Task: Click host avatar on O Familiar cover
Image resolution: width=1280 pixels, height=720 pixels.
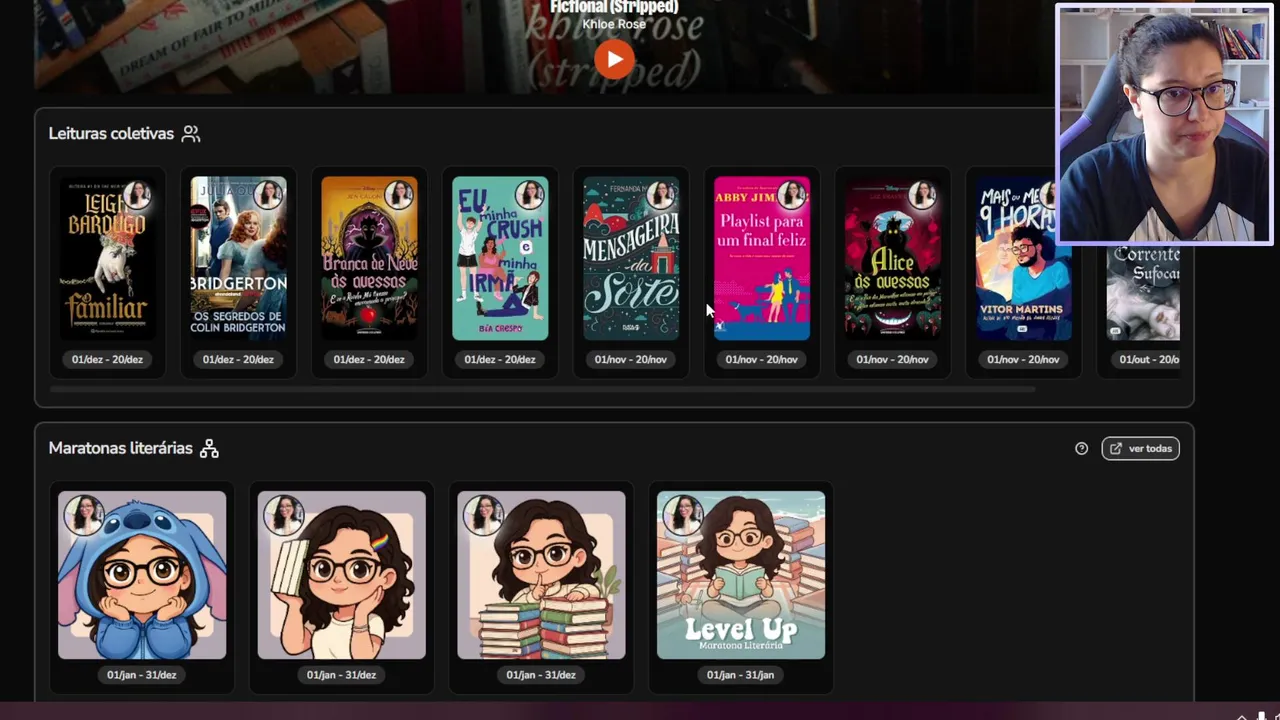Action: (138, 195)
